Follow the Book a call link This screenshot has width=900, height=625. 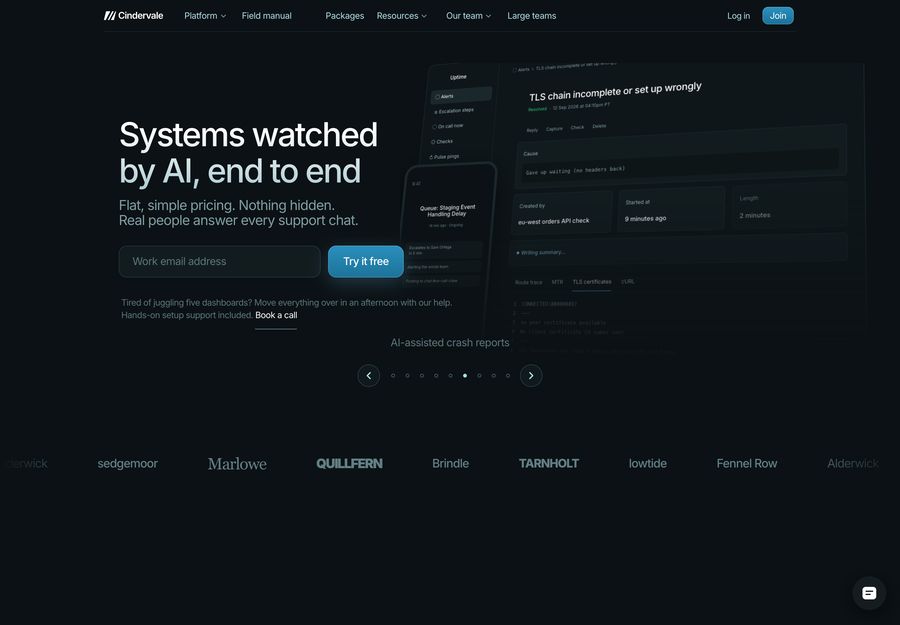pyautogui.click(x=276, y=315)
